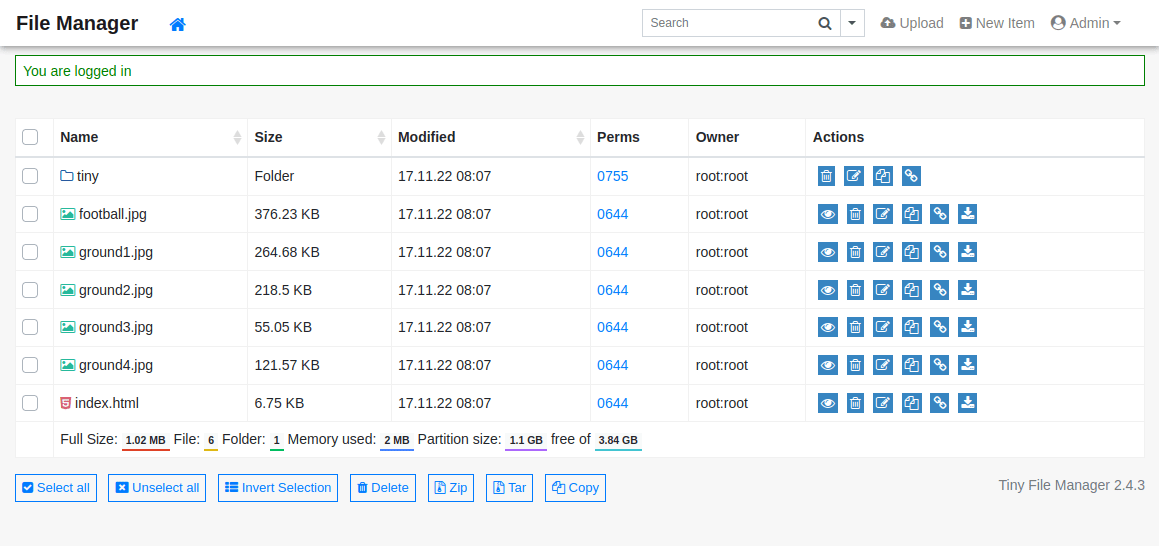The image size is (1159, 546).
Task: Rename ground2.jpg with its edit icon
Action: point(883,290)
